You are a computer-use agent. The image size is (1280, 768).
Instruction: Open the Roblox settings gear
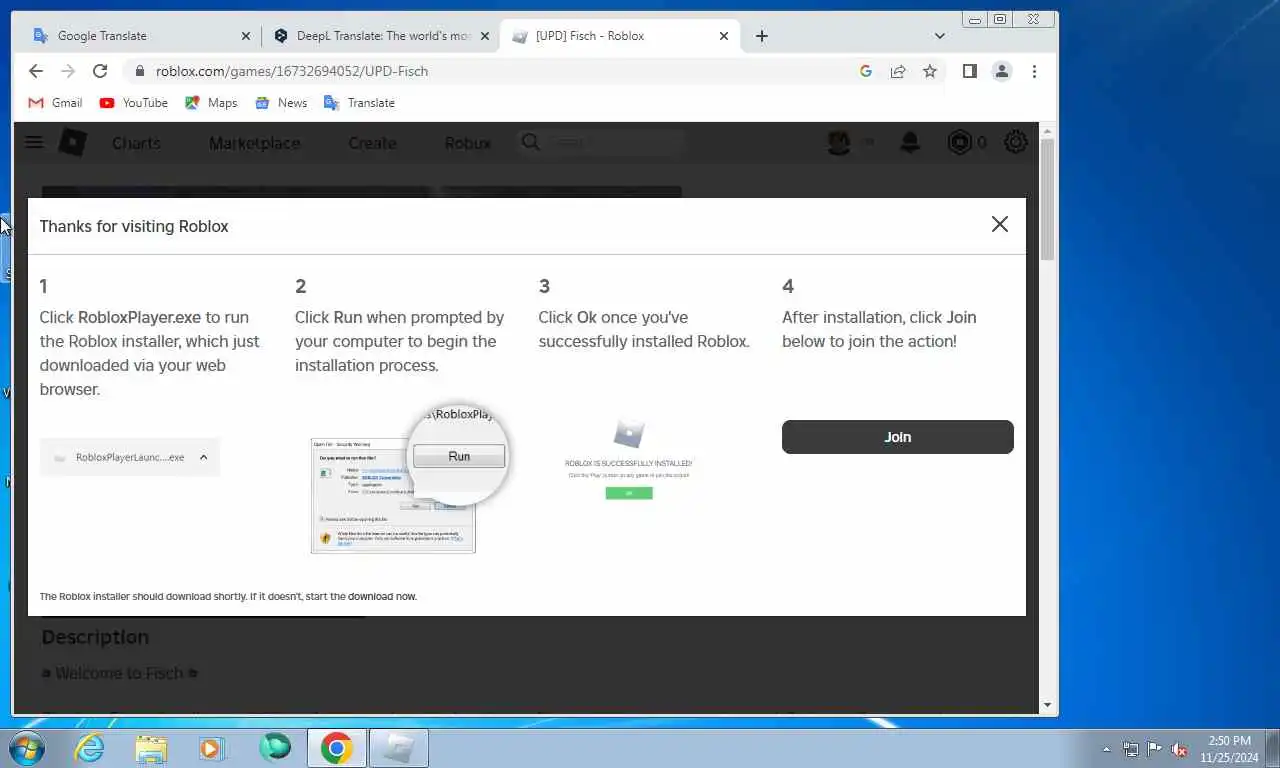point(1016,143)
